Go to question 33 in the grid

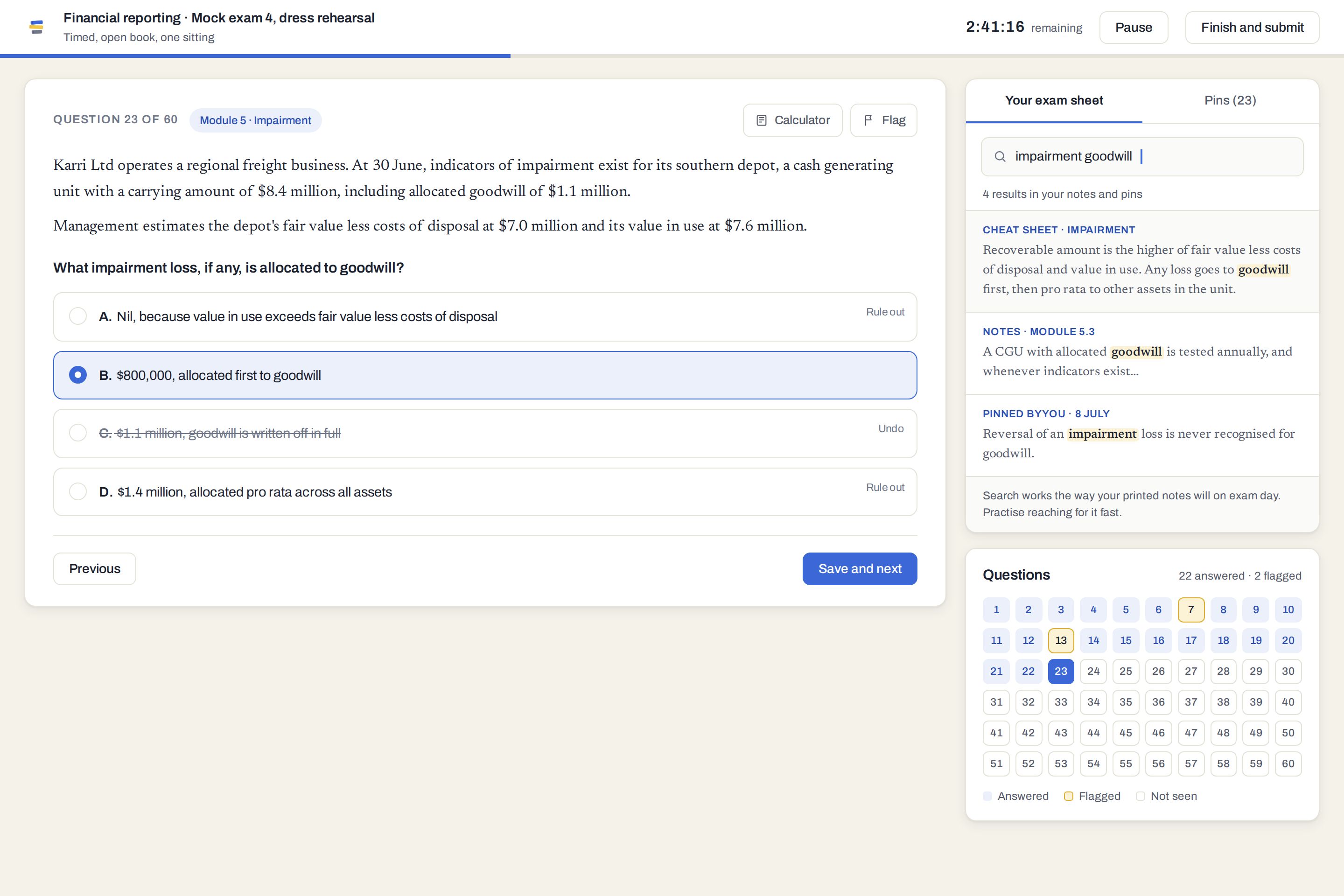tap(1061, 702)
